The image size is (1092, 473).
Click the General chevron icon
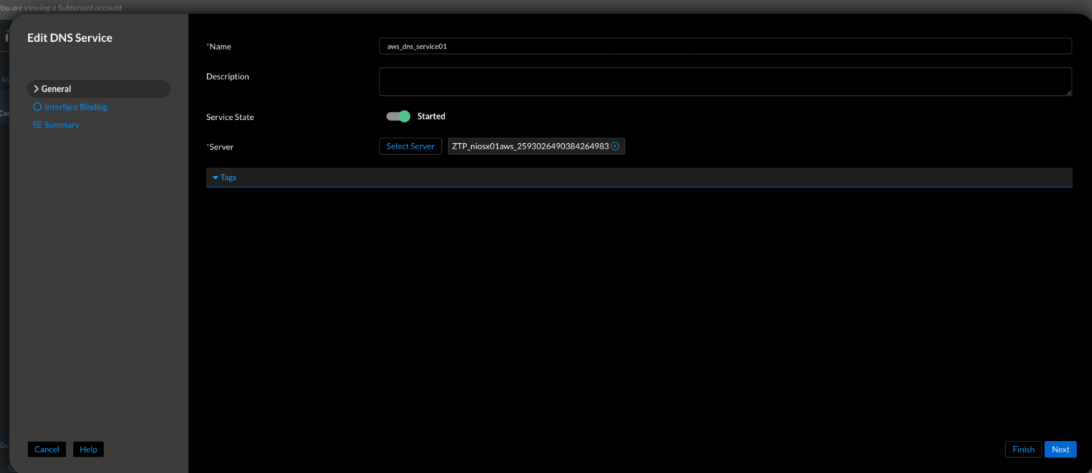[36, 88]
